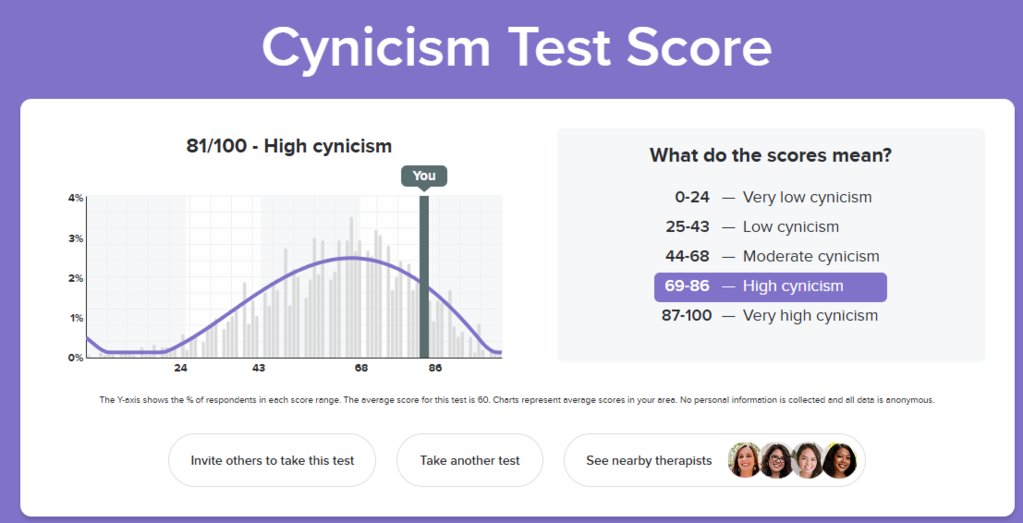This screenshot has height=523, width=1023.
Task: Click the first therapist avatar photo
Action: tap(744, 460)
